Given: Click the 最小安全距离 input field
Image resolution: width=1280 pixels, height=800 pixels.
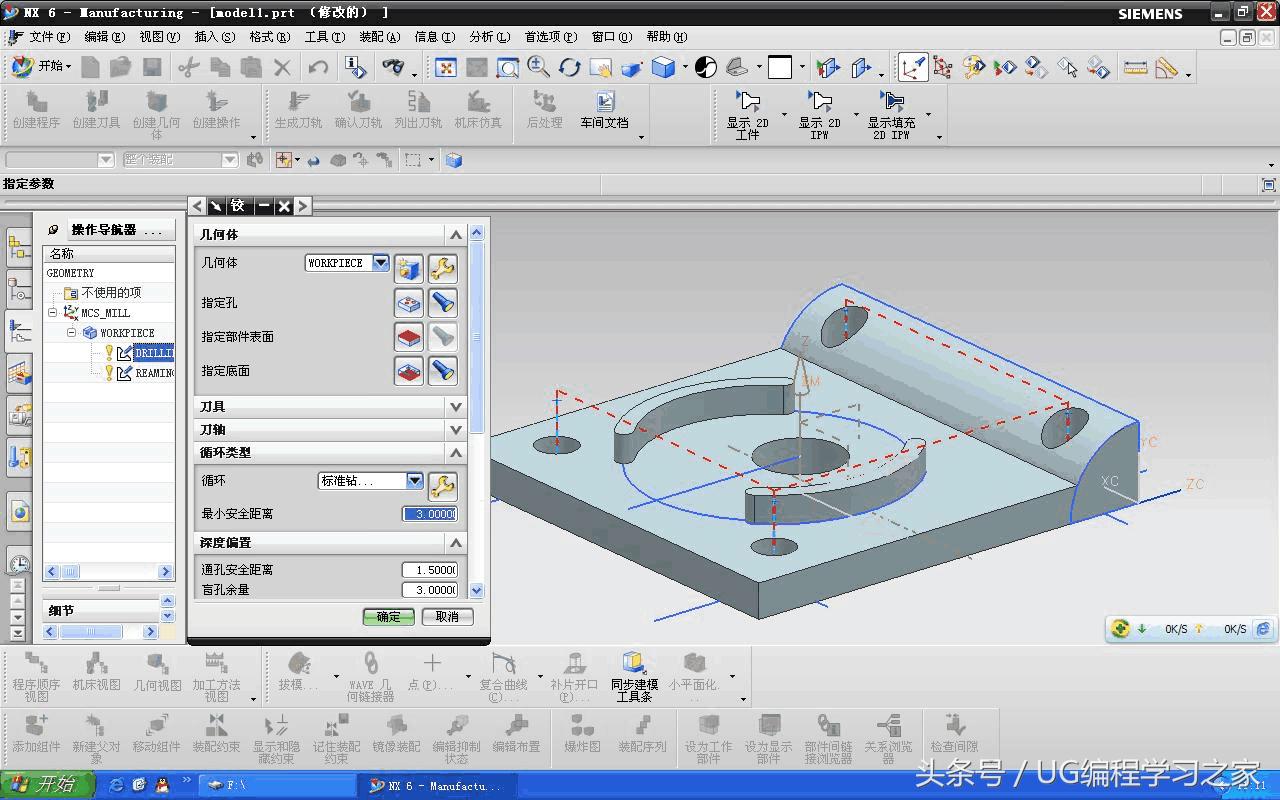Looking at the screenshot, I should point(429,514).
